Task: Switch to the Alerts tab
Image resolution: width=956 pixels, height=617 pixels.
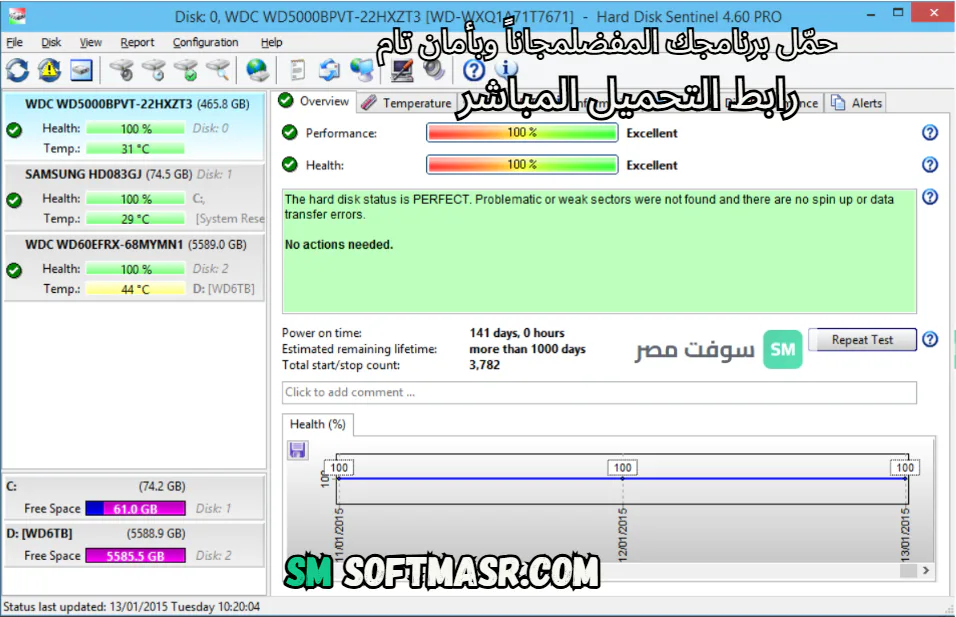Action: (x=857, y=103)
